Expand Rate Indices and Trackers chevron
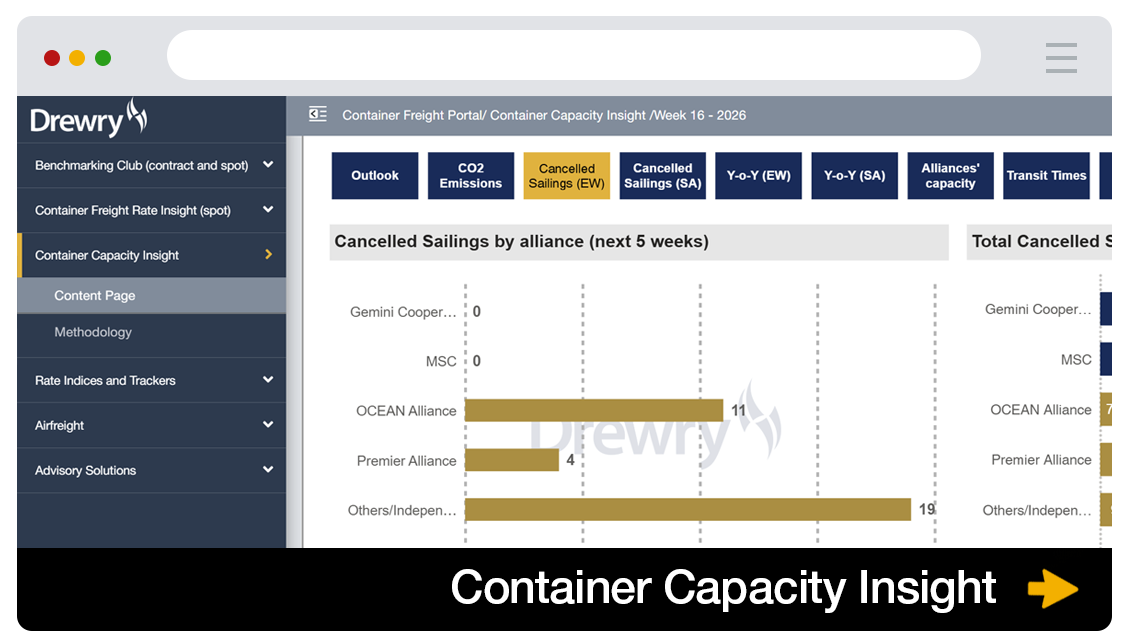Viewport: 1132px width, 644px height. coord(268,380)
